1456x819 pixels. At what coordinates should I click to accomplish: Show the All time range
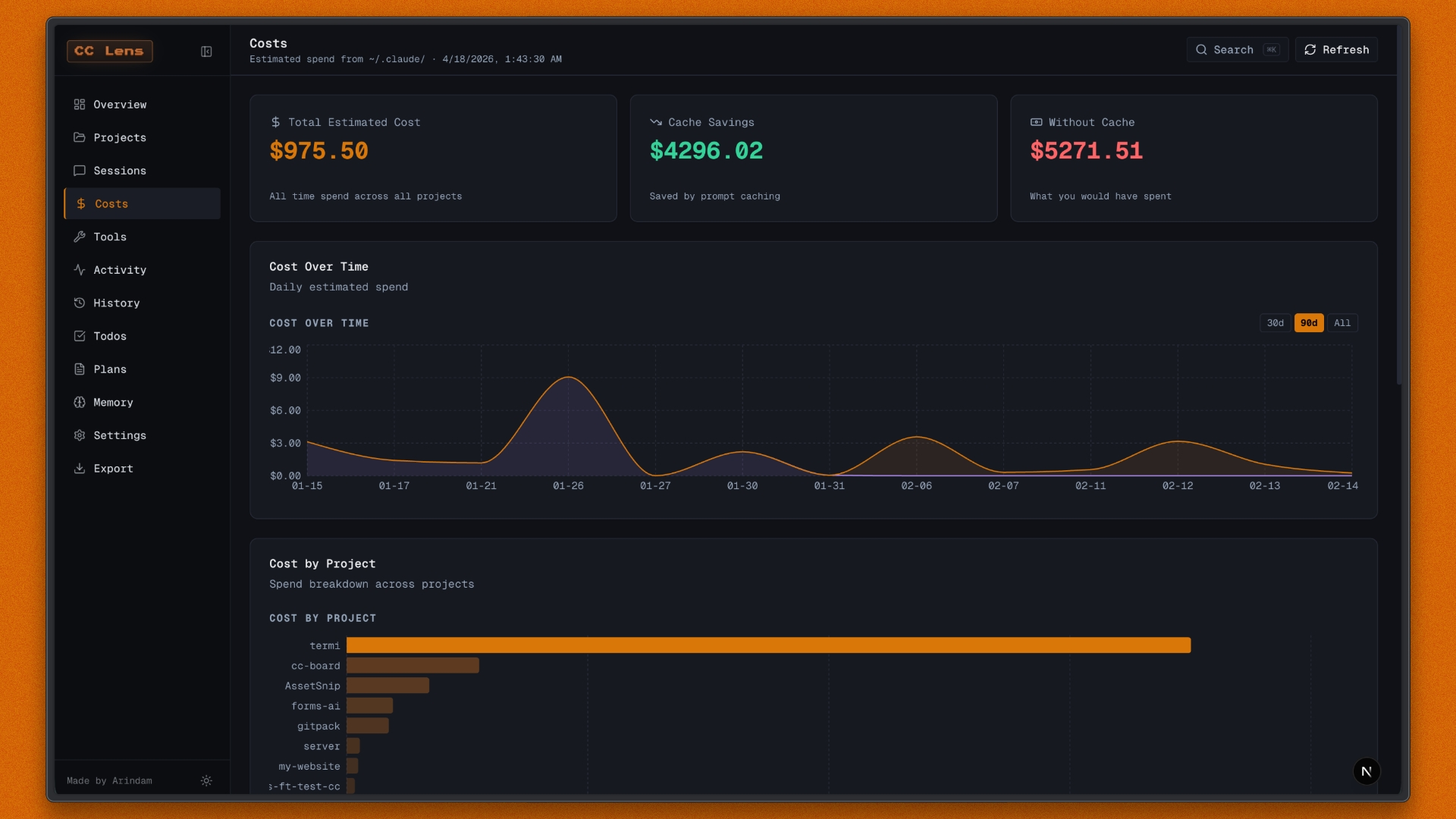(1341, 323)
